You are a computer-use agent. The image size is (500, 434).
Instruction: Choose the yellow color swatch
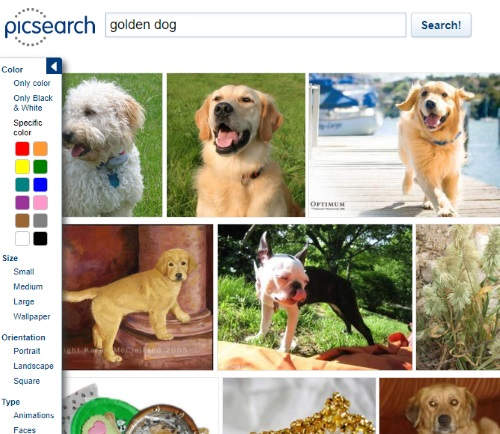pyautogui.click(x=22, y=167)
